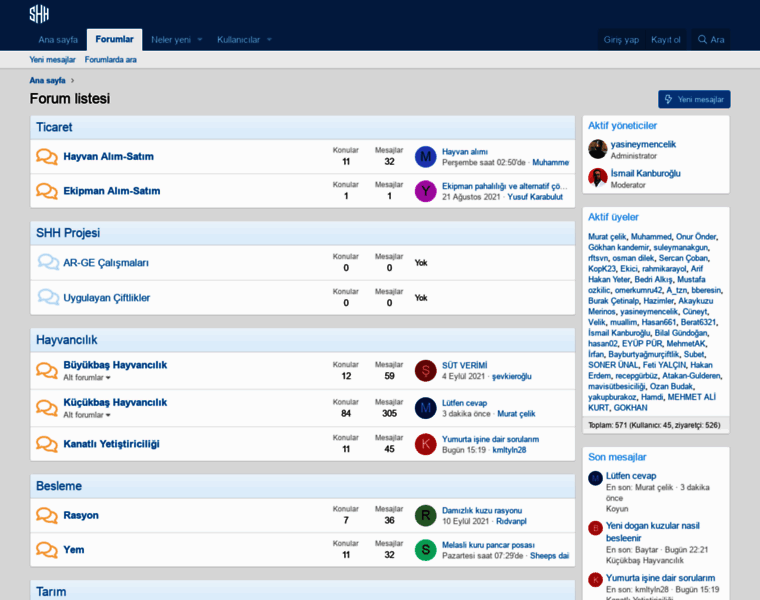Viewport: 760px width, 600px height.
Task: Click the AR-GE Çalışmaları forum speech-bubble icon
Action: 48,262
